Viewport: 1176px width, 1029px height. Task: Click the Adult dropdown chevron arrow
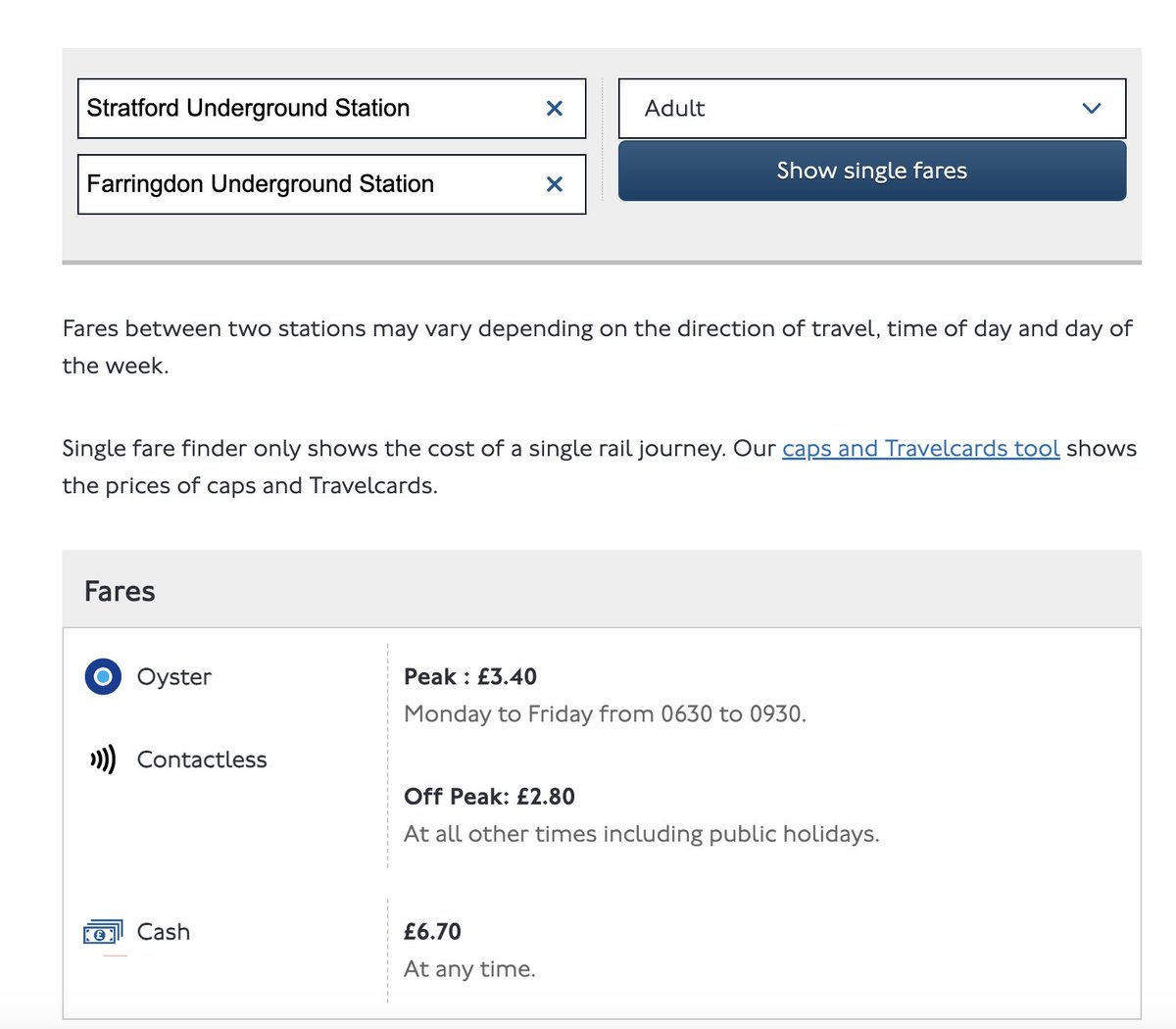coord(1092,109)
